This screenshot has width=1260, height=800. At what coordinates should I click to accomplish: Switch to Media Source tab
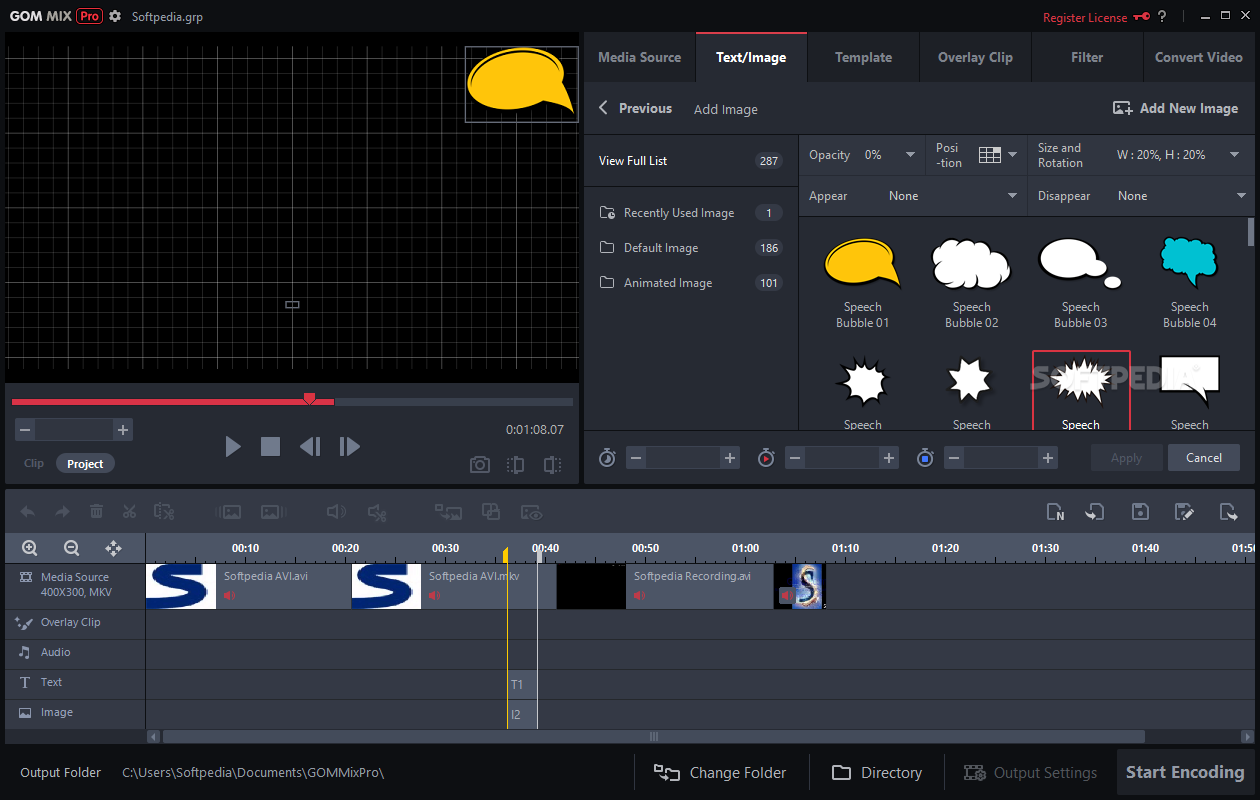[x=640, y=57]
